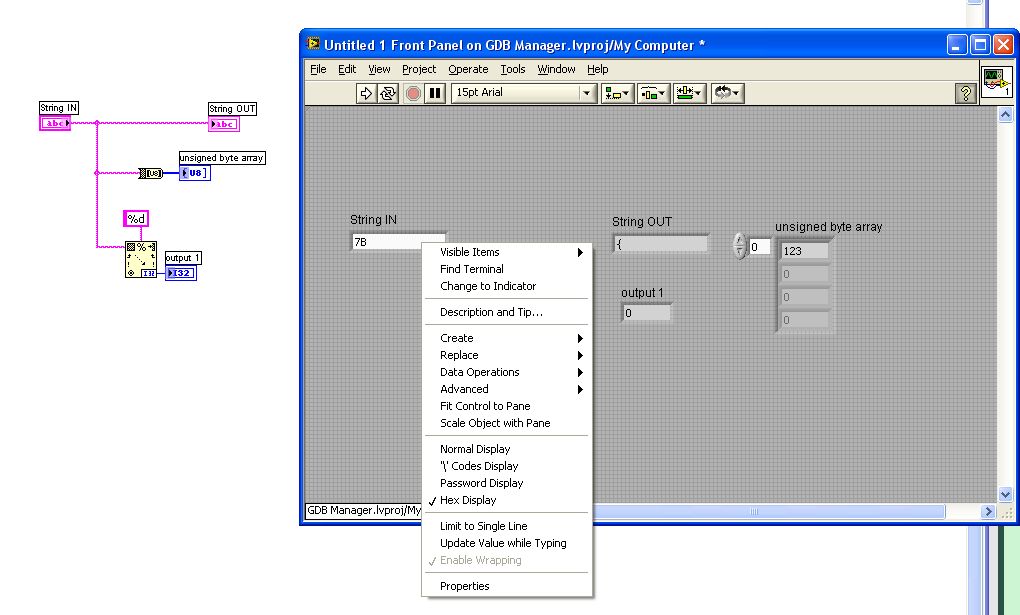Click the output 1 numeric indicator

tap(647, 312)
